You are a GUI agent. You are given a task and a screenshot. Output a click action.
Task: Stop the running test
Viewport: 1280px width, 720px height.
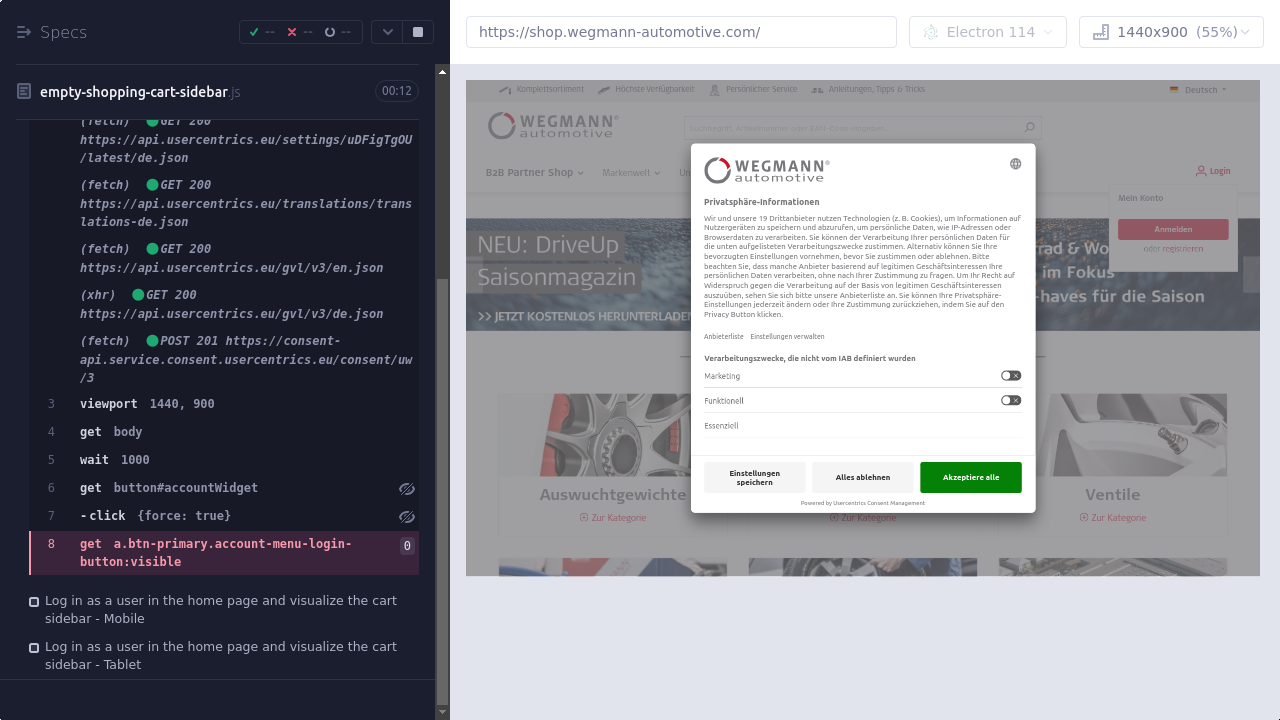point(418,32)
